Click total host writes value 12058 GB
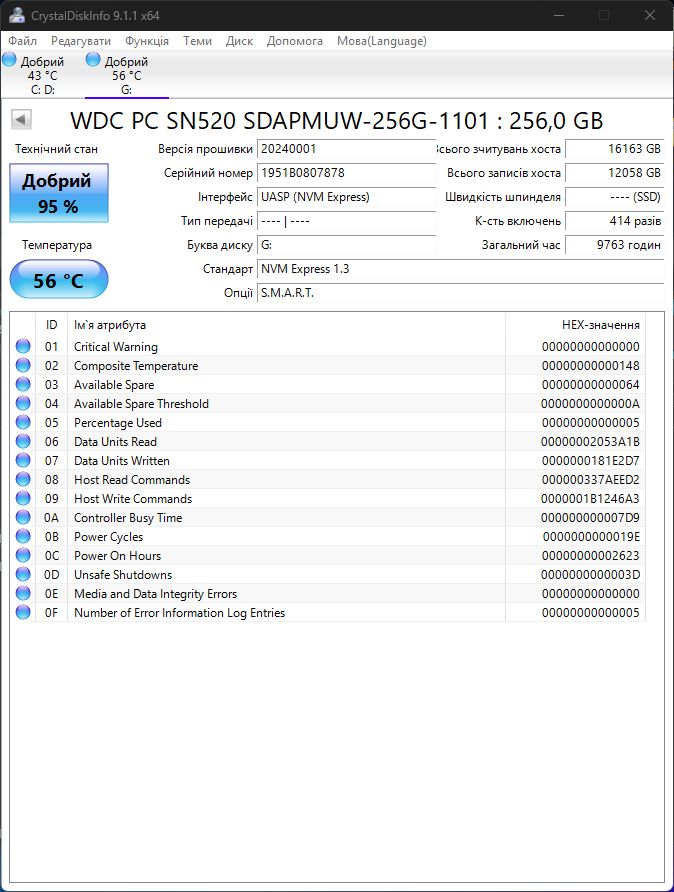 coord(614,173)
